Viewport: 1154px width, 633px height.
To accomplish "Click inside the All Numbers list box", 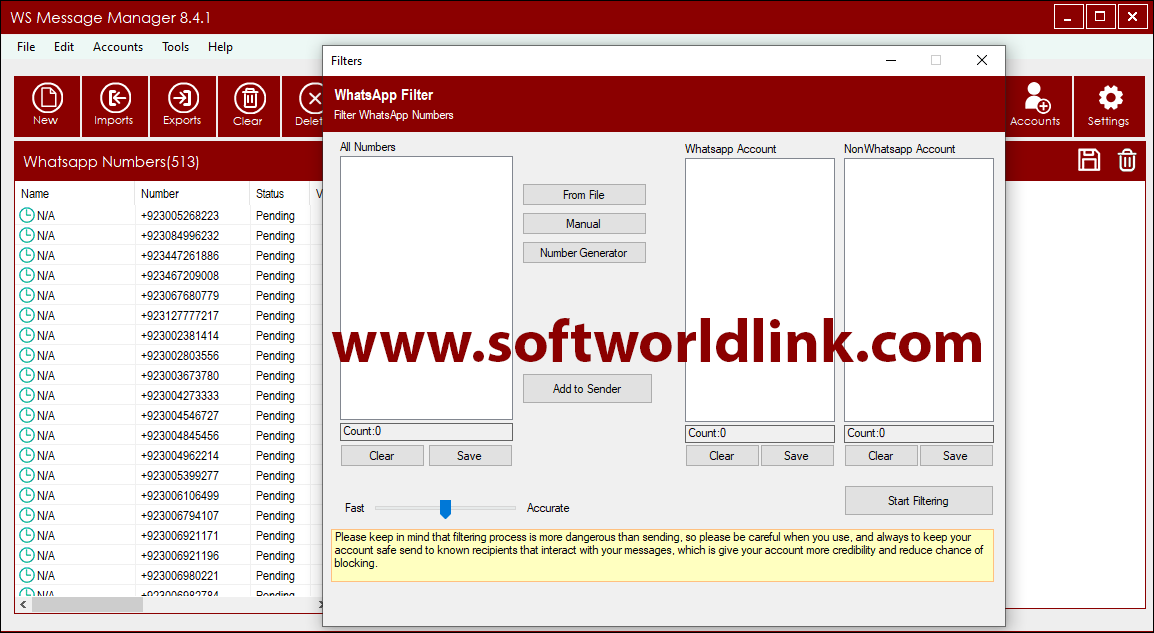I will tap(426, 288).
